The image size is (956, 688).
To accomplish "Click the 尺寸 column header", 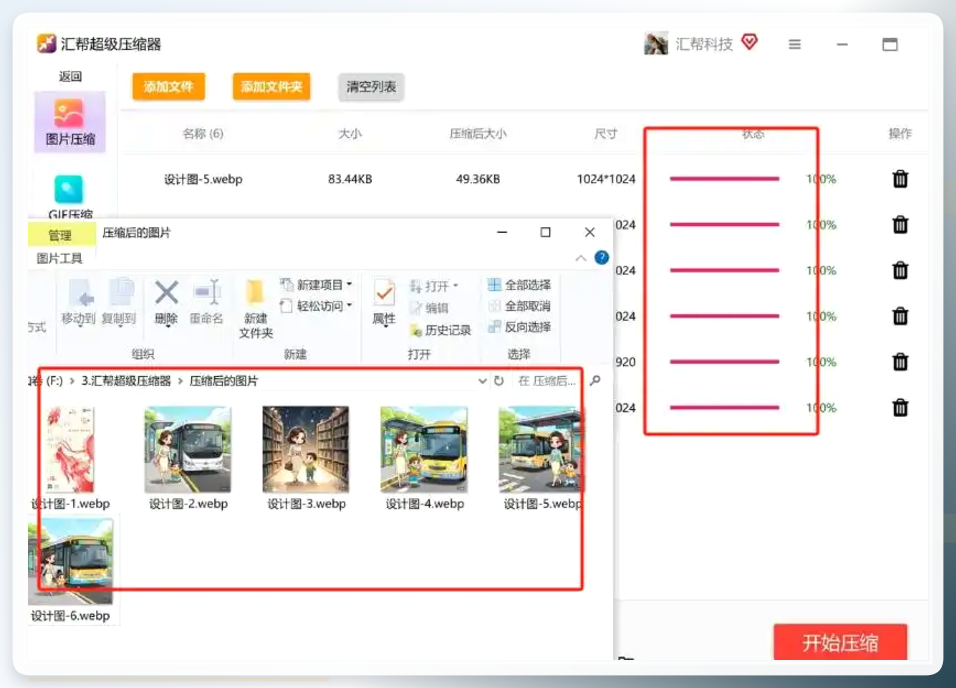I will 605,134.
